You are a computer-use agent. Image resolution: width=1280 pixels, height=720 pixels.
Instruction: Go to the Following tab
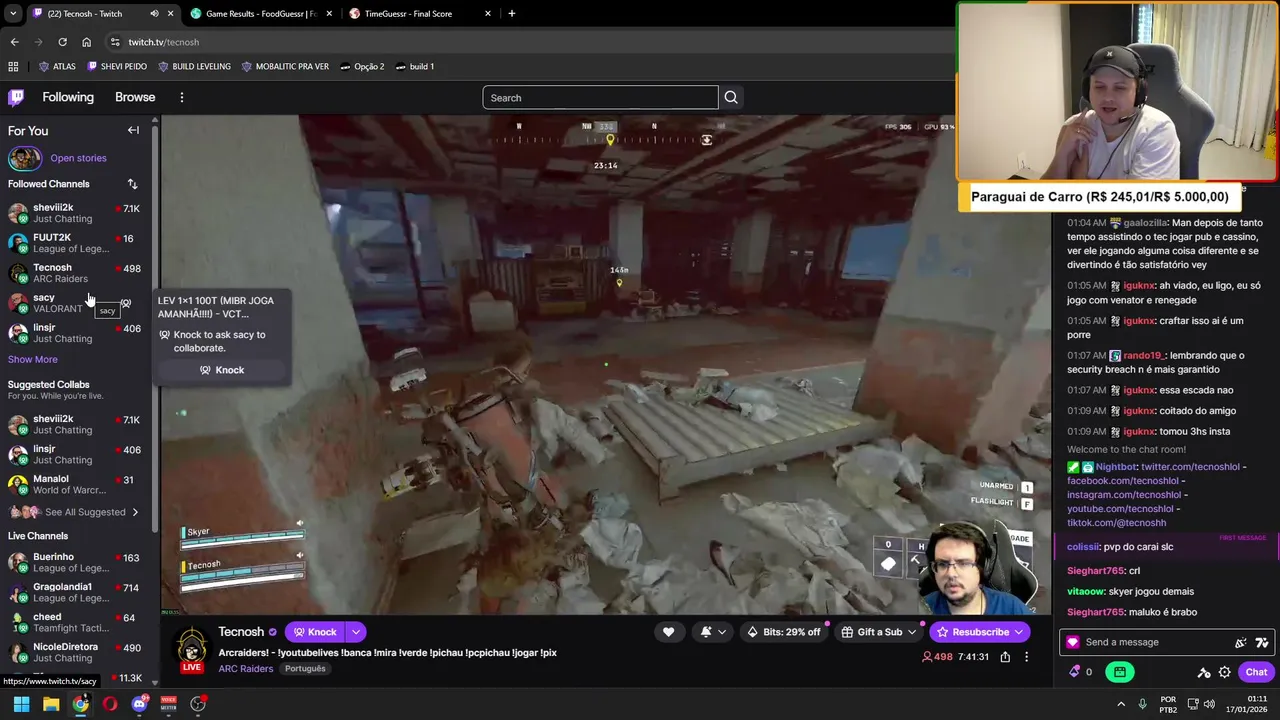click(68, 97)
